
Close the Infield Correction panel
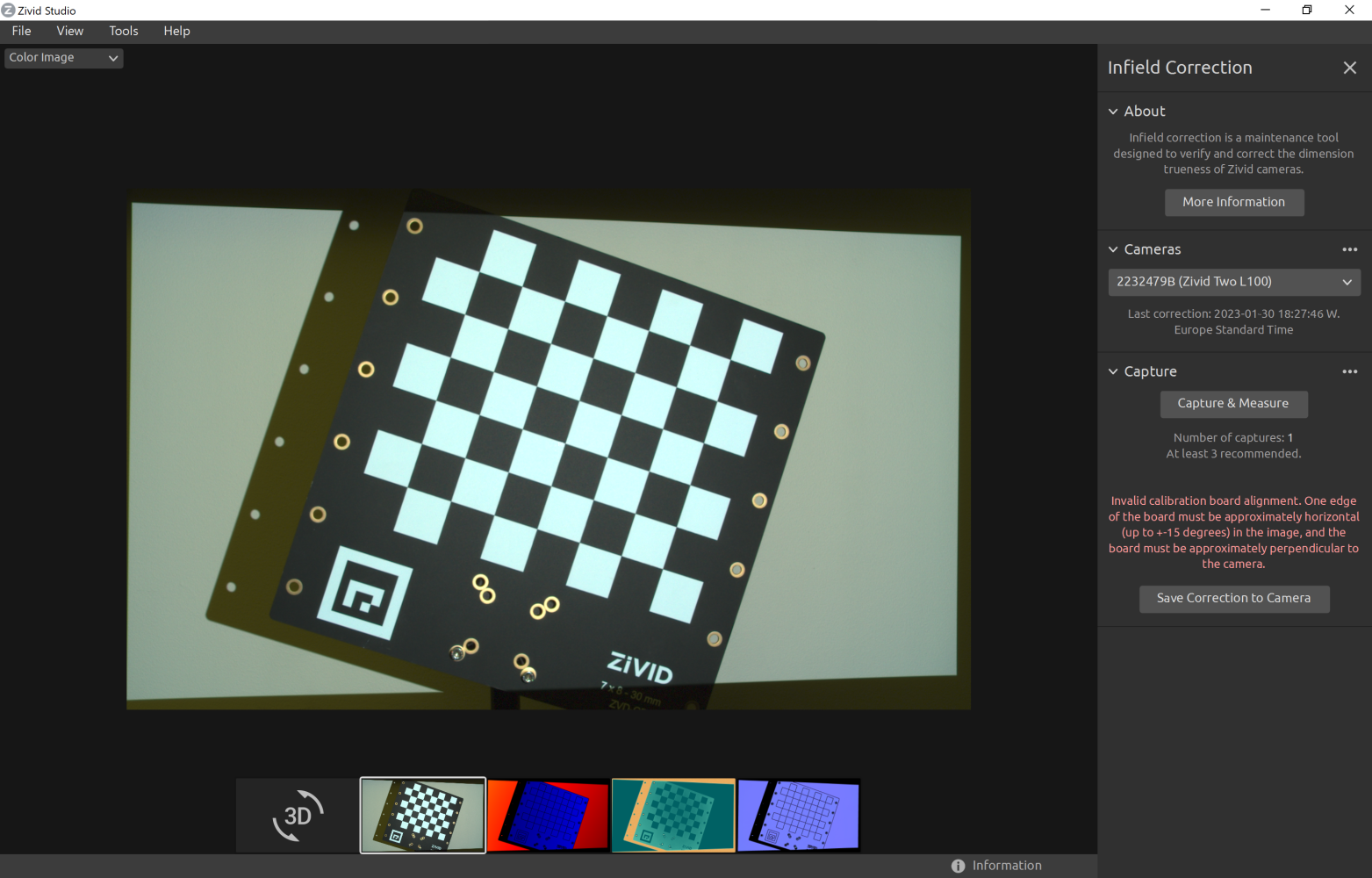point(1349,68)
